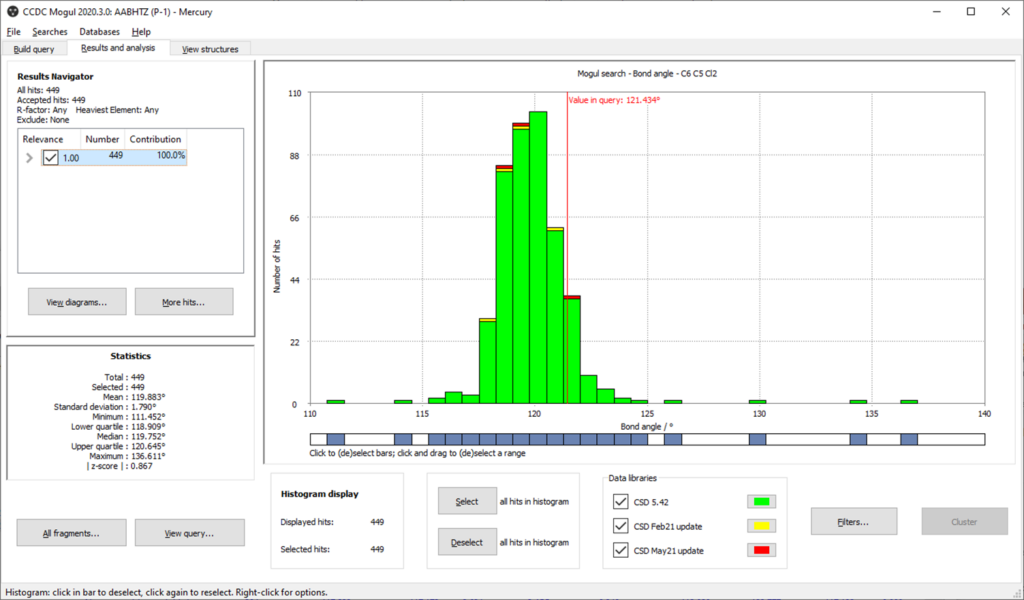Click the More hits button
Image resolution: width=1024 pixels, height=600 pixels.
[x=184, y=301]
